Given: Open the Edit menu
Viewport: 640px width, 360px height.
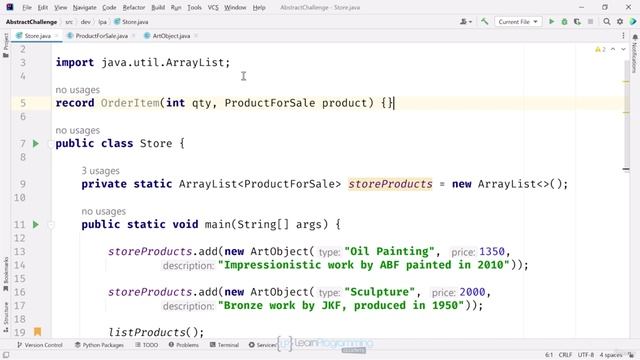Looking at the screenshot, I should [42, 7].
